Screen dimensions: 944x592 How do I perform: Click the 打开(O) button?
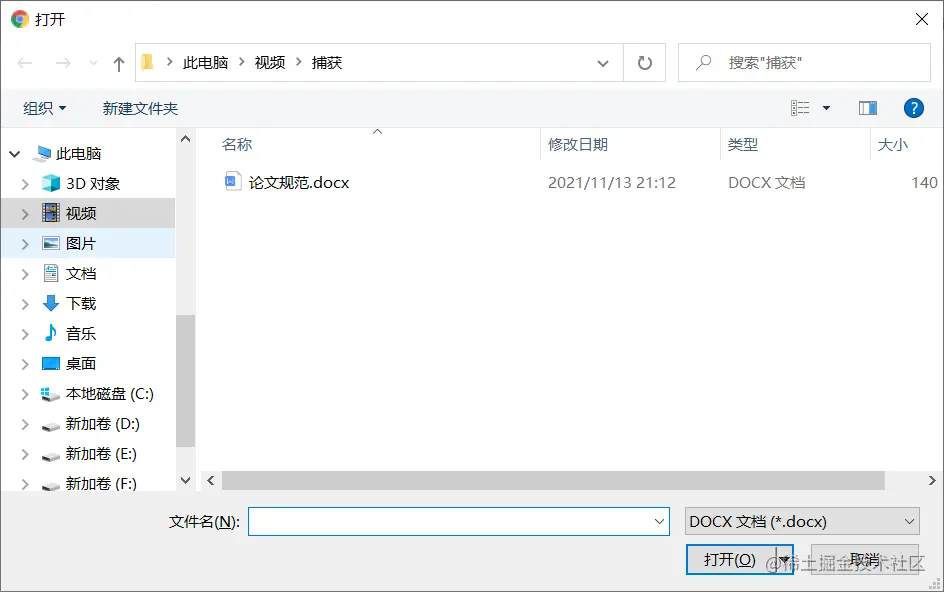point(731,559)
